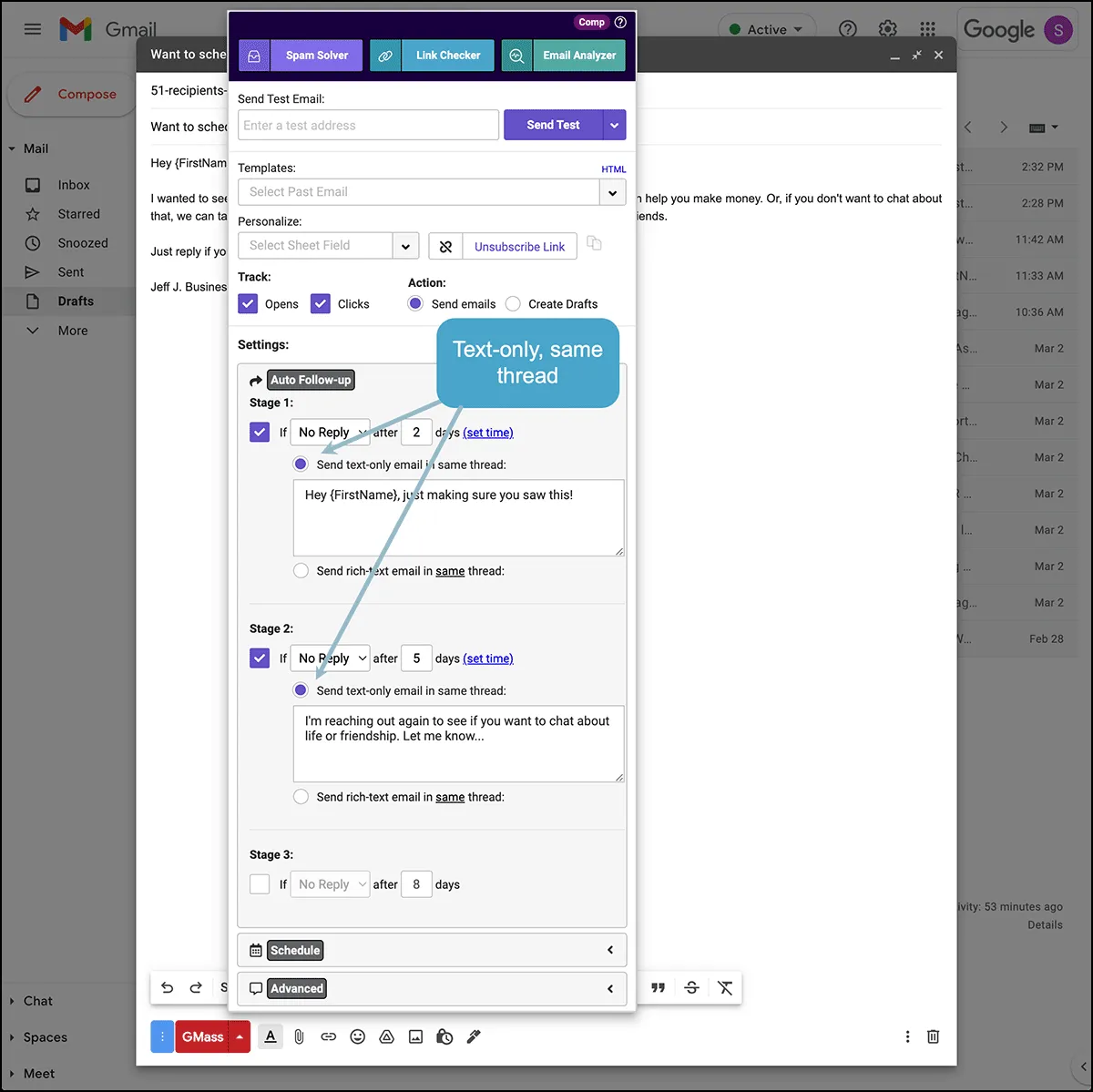Click Stage 1 set time link
This screenshot has height=1092, width=1093.
488,433
